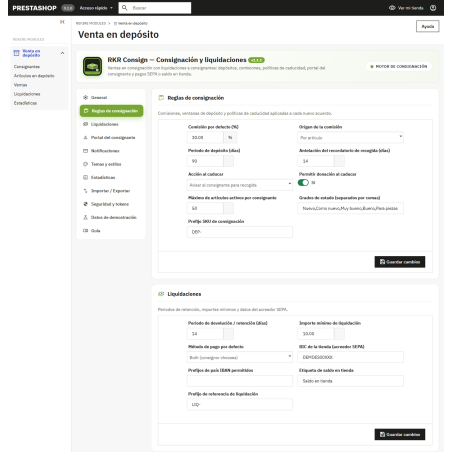Viewport: 452px width, 452px height.
Task: Click the Estadísticas chart icon in tabs
Action: point(85,177)
